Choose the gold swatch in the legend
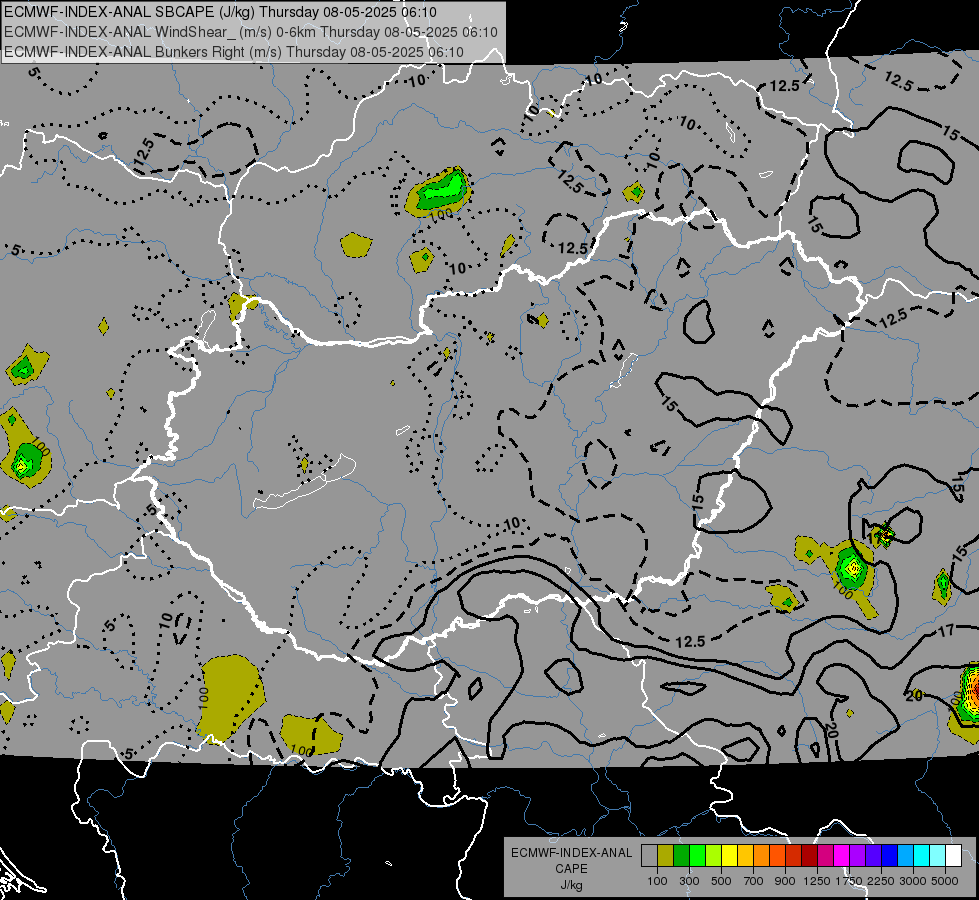This screenshot has width=979, height=900. (745, 855)
